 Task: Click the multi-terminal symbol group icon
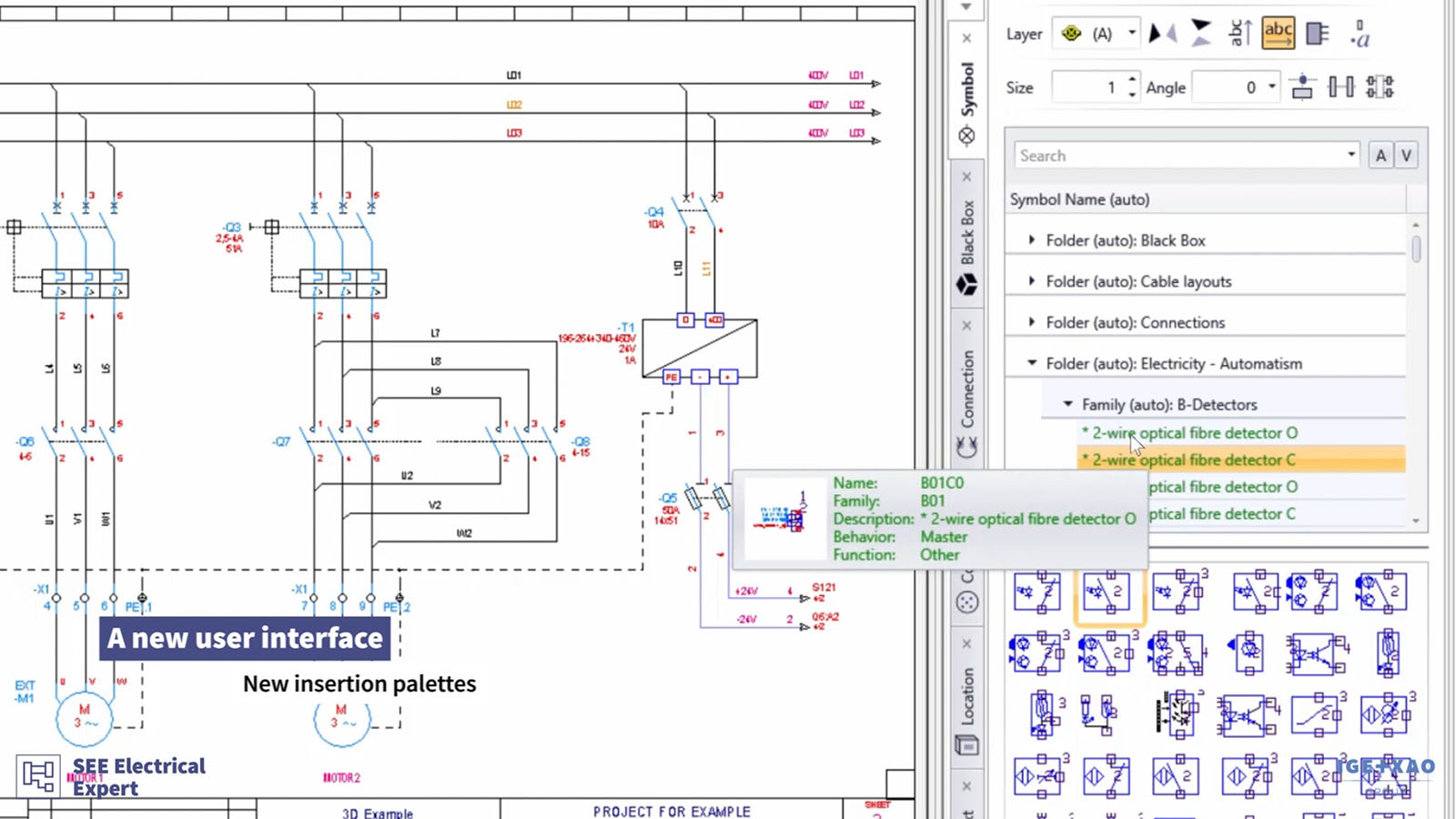1380,87
